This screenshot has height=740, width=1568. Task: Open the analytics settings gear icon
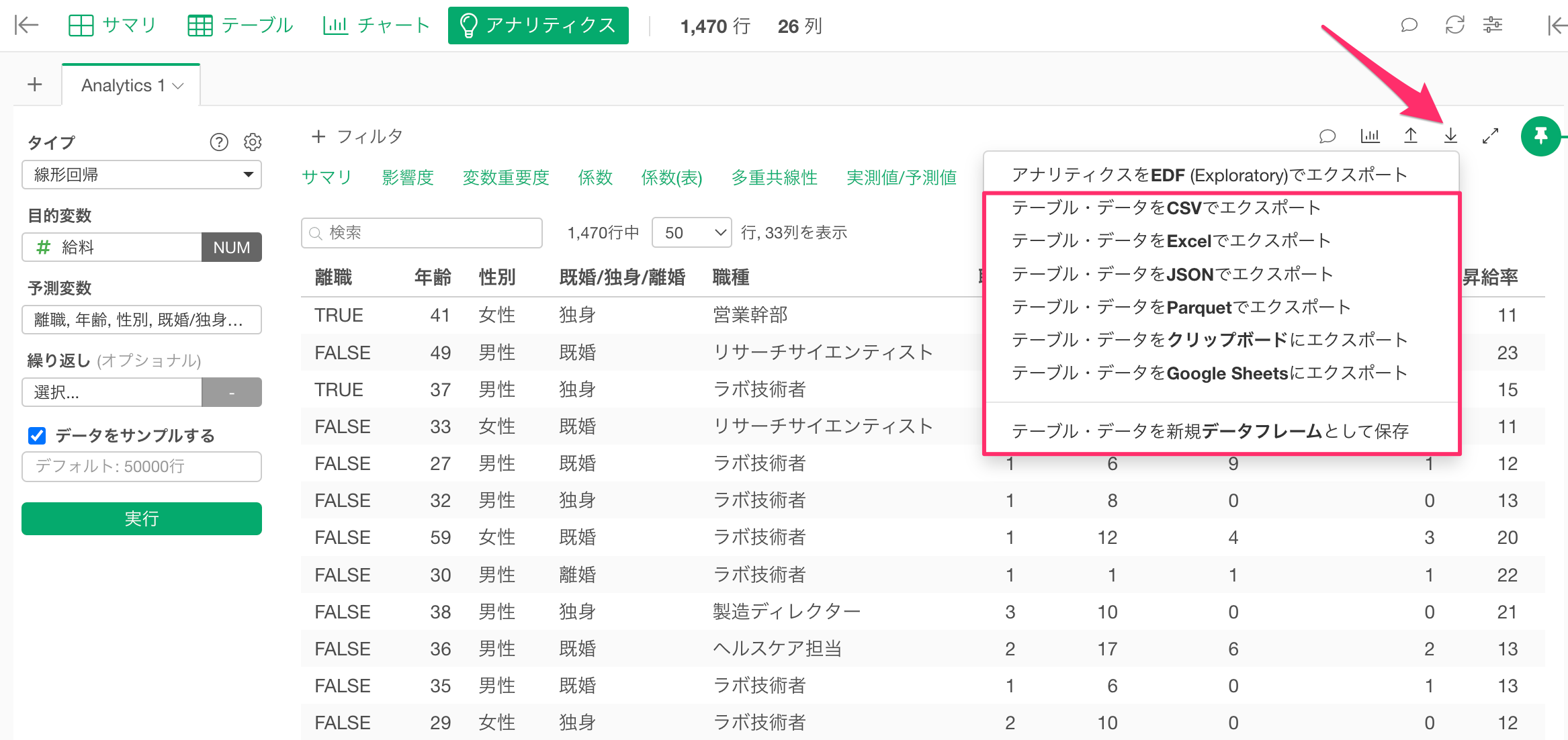253,142
